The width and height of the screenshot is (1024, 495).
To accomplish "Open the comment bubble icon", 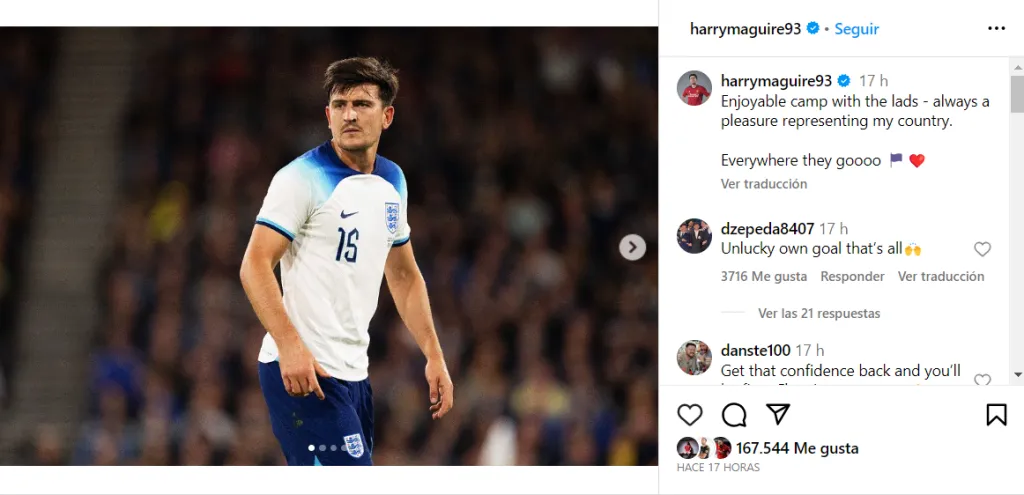I will (x=734, y=414).
